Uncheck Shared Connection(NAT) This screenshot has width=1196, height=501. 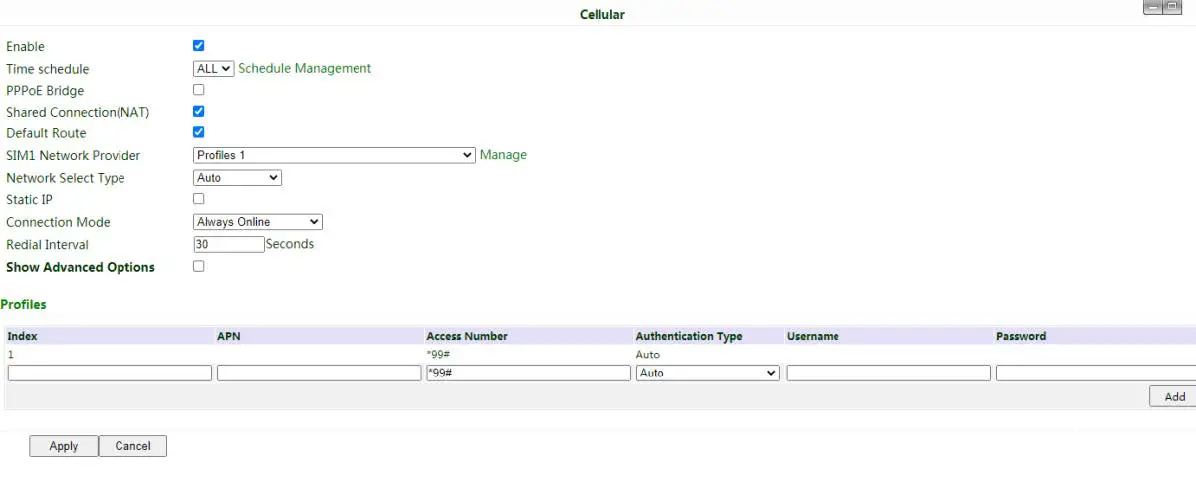198,112
